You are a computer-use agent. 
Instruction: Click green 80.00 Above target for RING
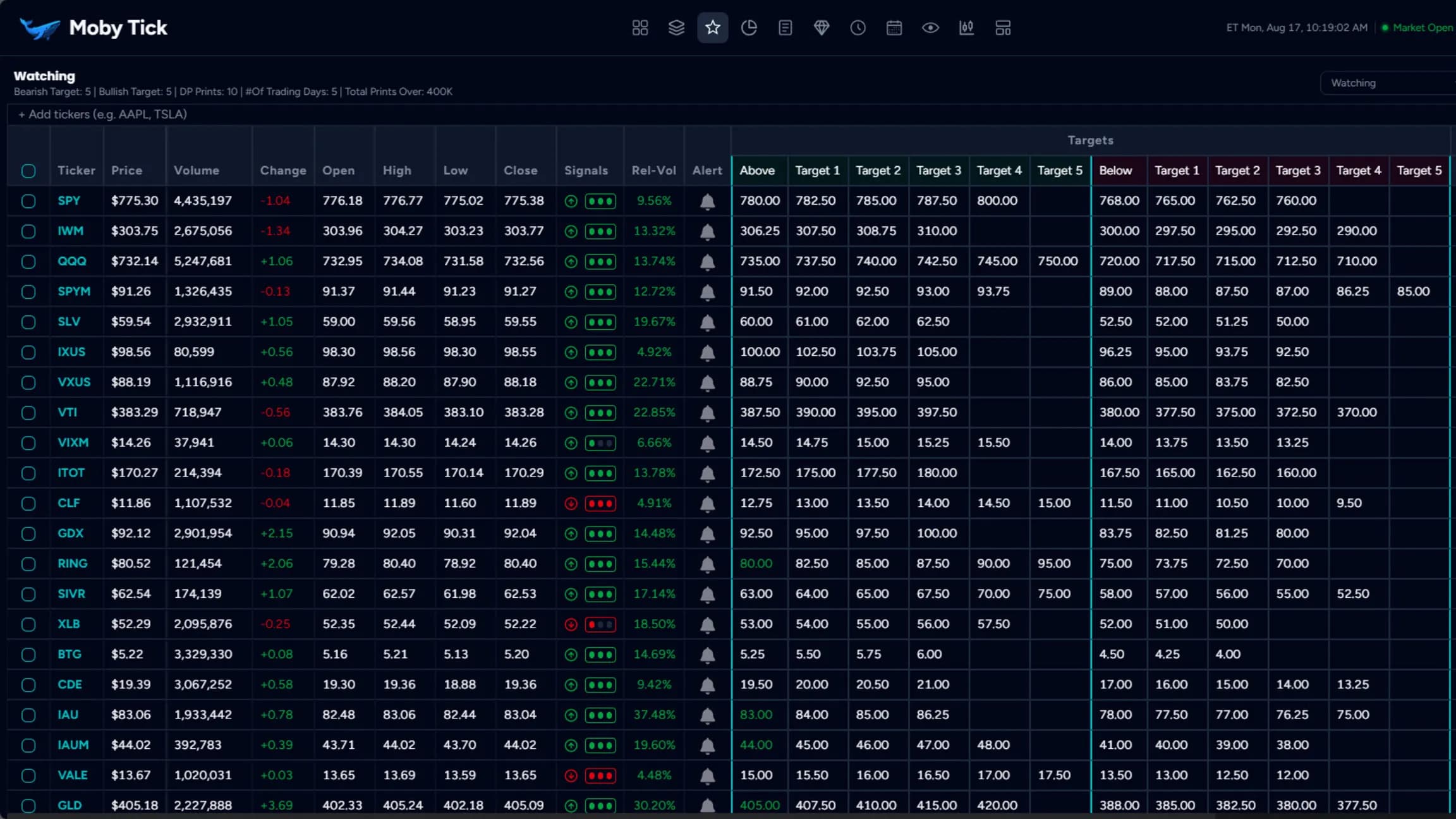756,564
